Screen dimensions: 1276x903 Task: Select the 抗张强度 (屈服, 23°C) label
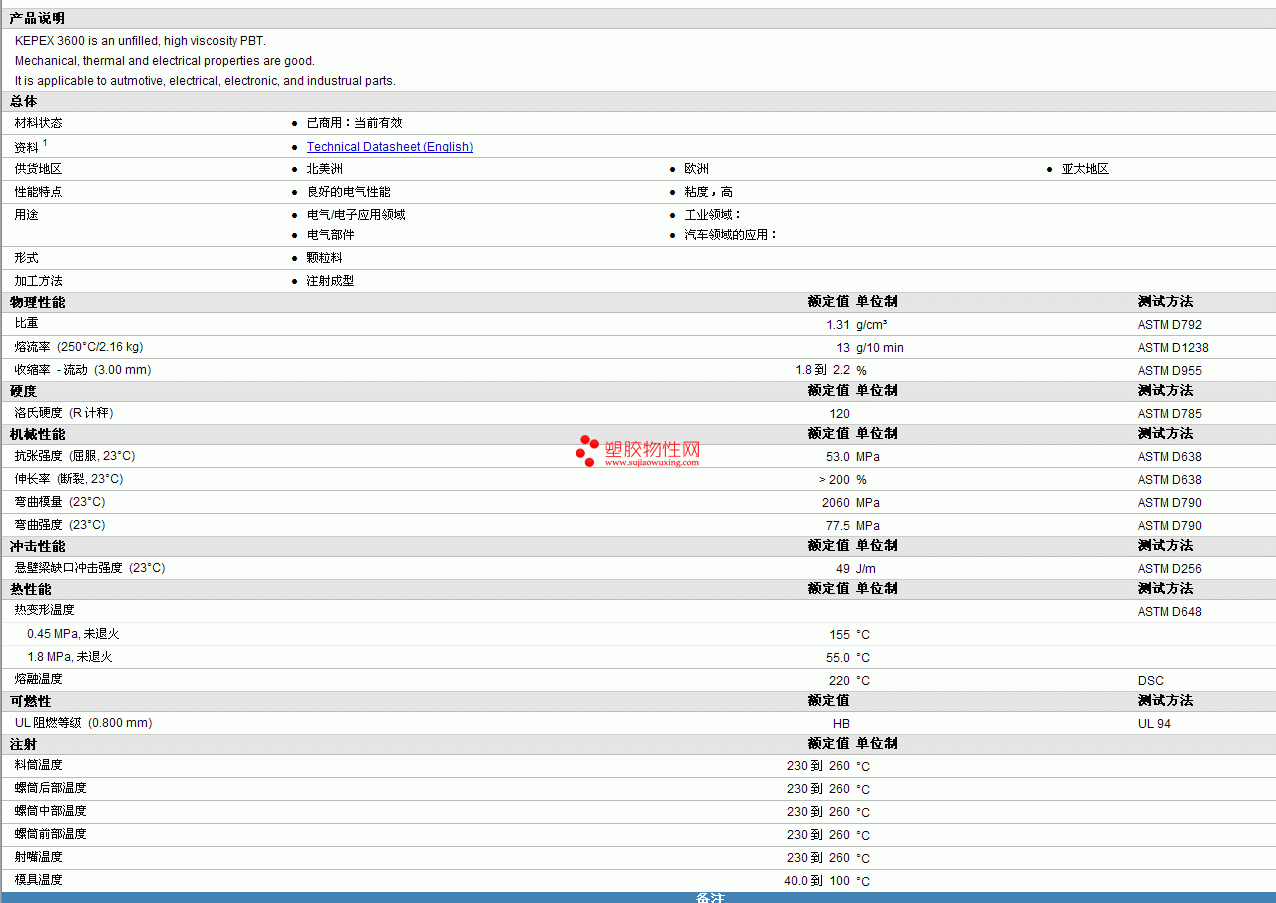pos(75,456)
